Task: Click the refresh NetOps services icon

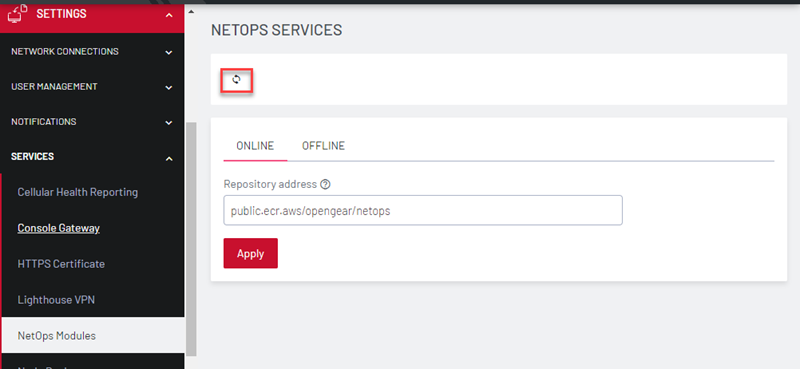Action: [236, 80]
